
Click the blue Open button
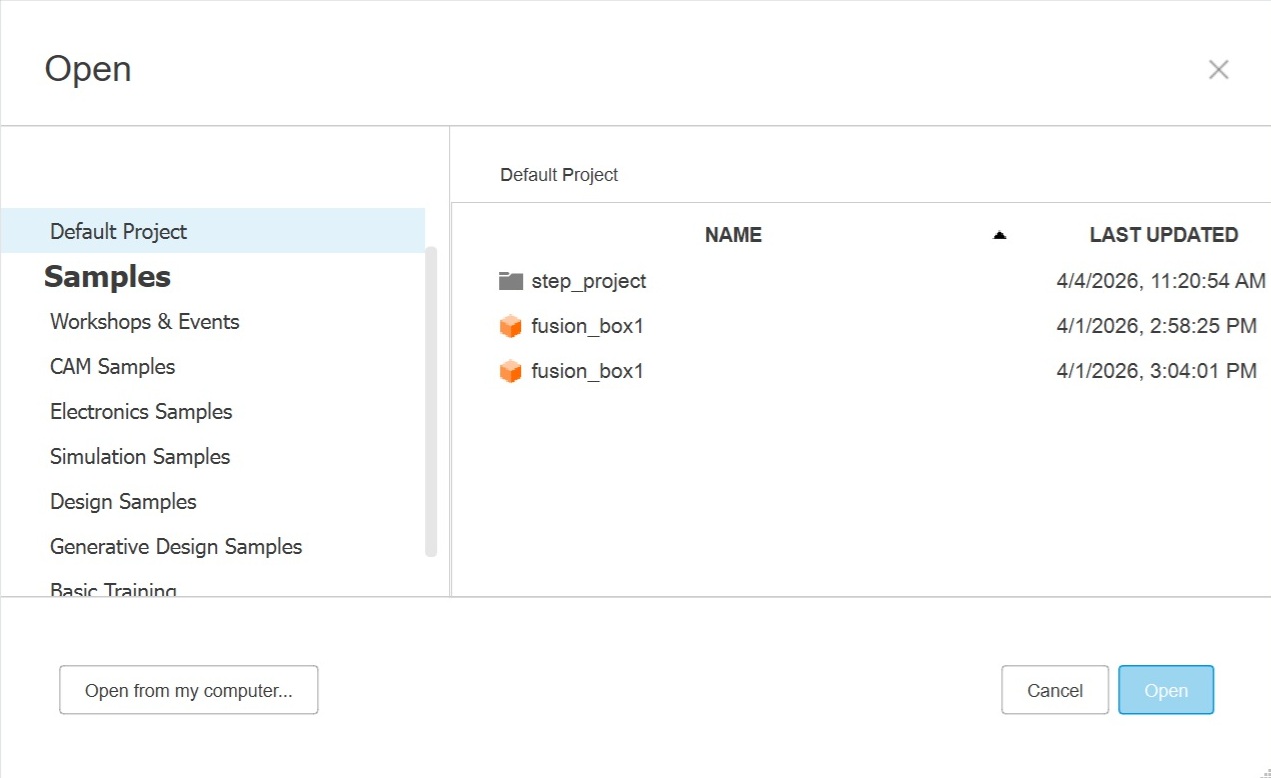coord(1165,690)
